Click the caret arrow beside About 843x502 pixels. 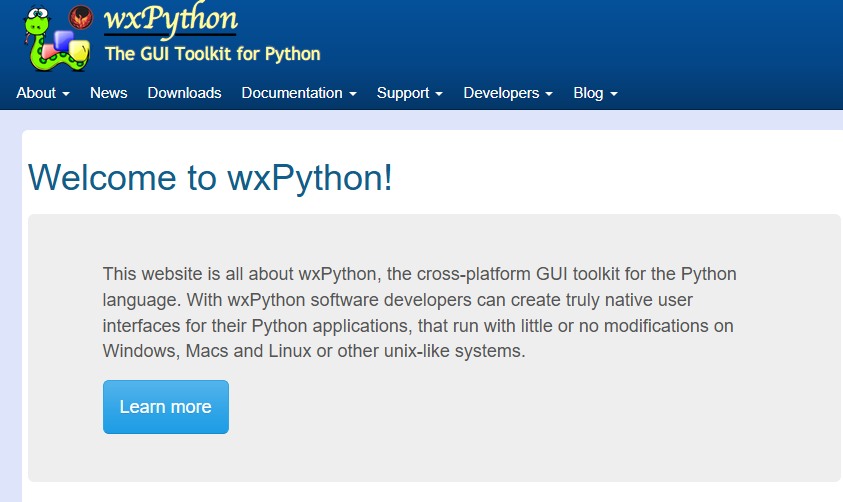click(x=66, y=94)
